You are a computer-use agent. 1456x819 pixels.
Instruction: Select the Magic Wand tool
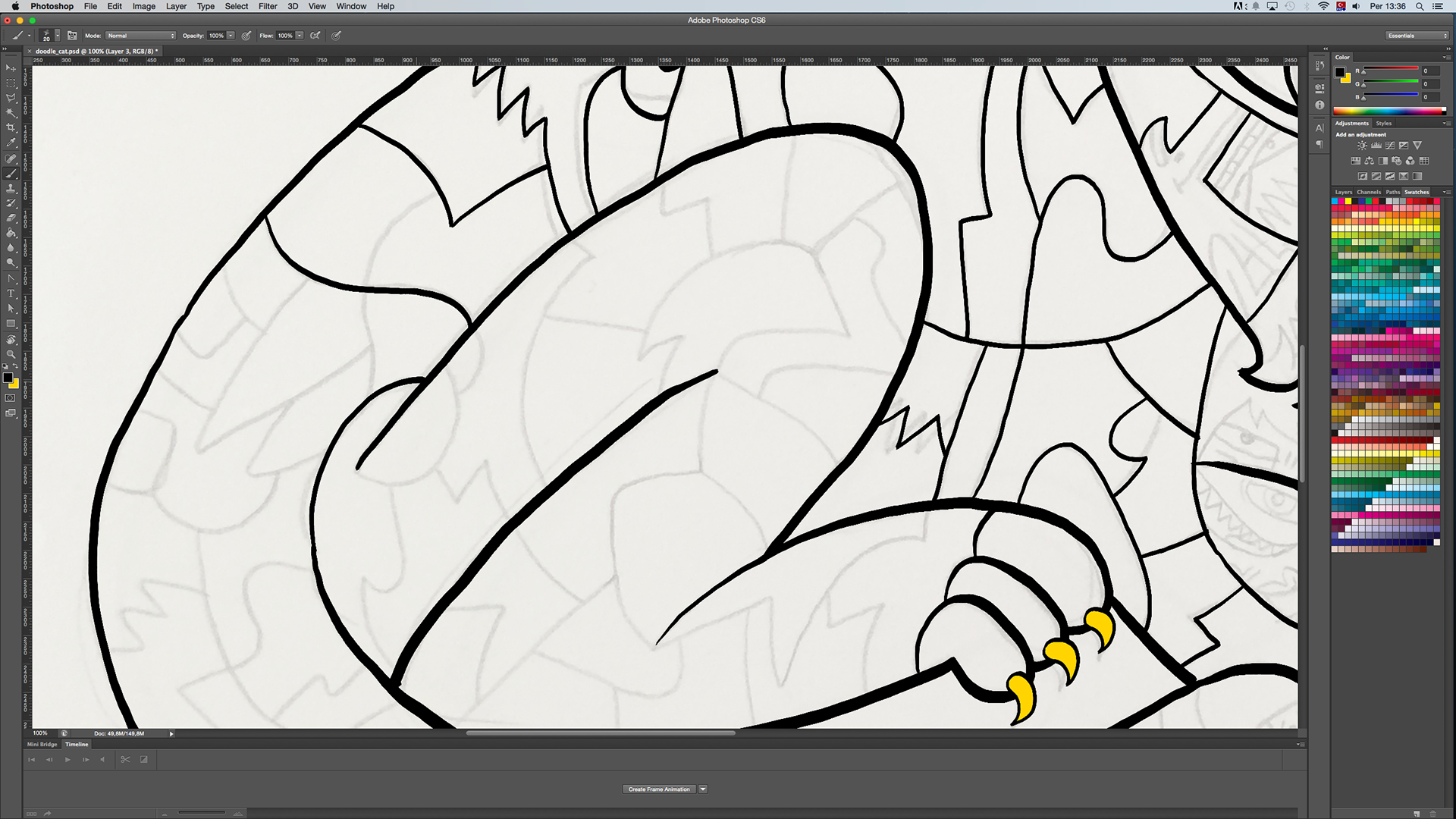point(11,112)
